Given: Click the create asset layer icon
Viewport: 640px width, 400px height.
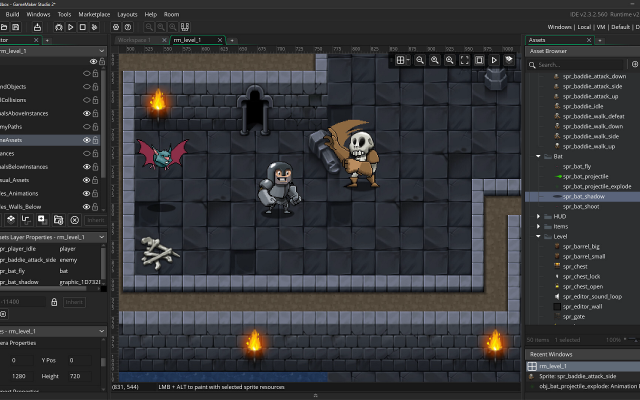Looking at the screenshot, I should (x=42, y=220).
